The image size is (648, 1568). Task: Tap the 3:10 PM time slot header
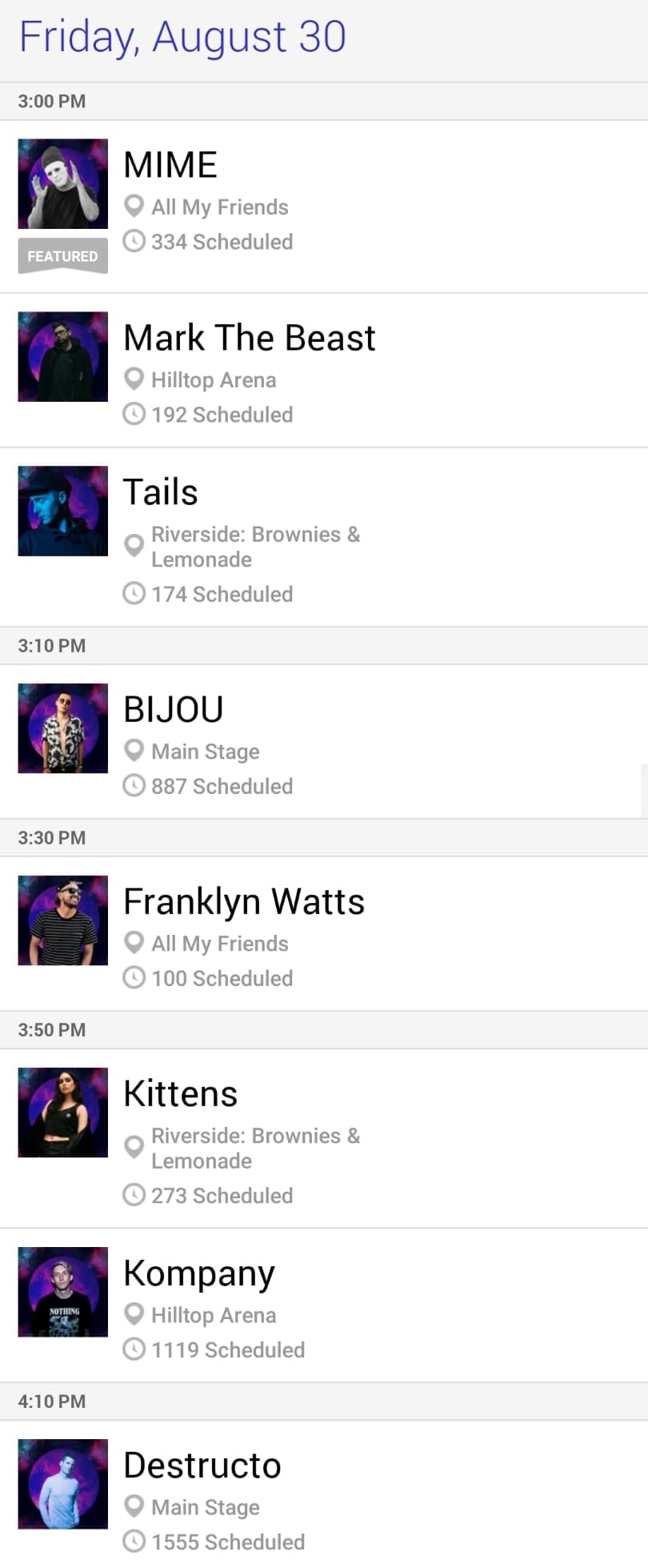click(52, 646)
